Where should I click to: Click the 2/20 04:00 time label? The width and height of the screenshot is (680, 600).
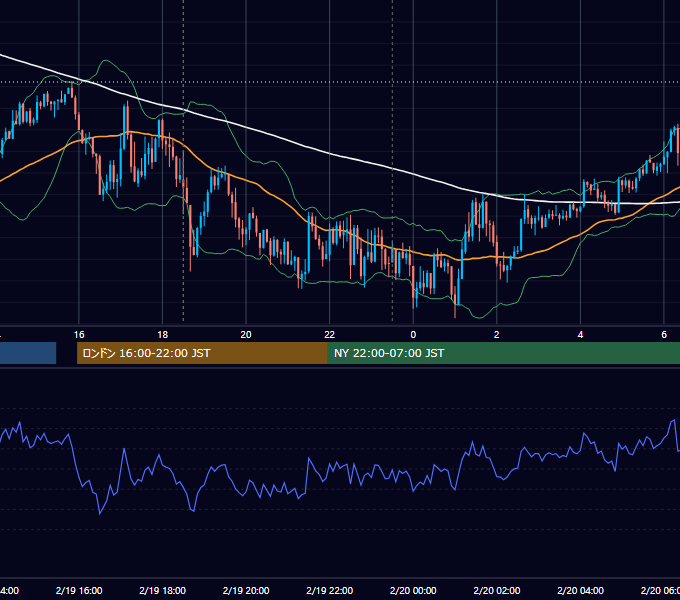(580, 590)
